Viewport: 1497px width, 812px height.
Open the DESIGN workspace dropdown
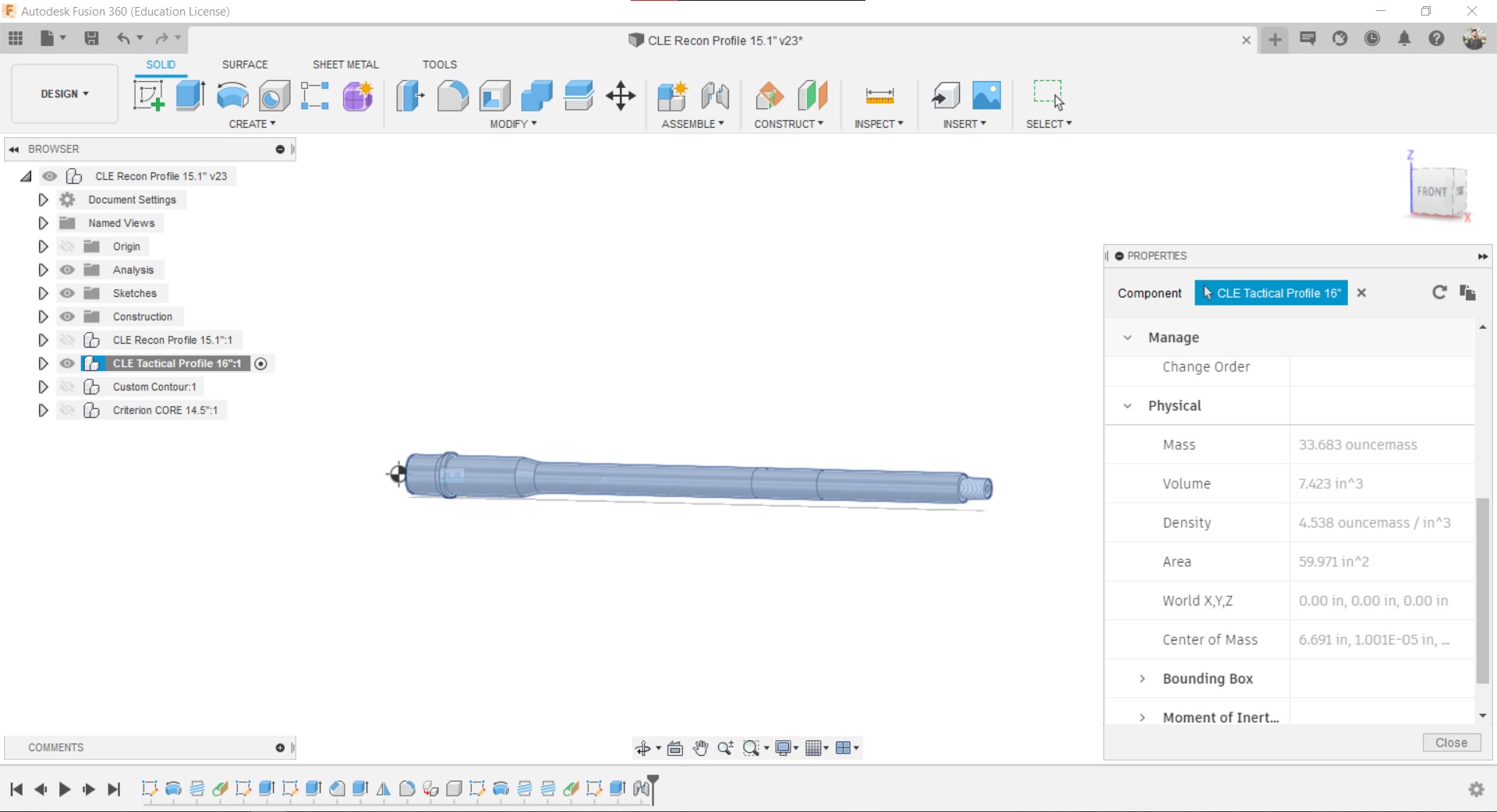point(65,94)
